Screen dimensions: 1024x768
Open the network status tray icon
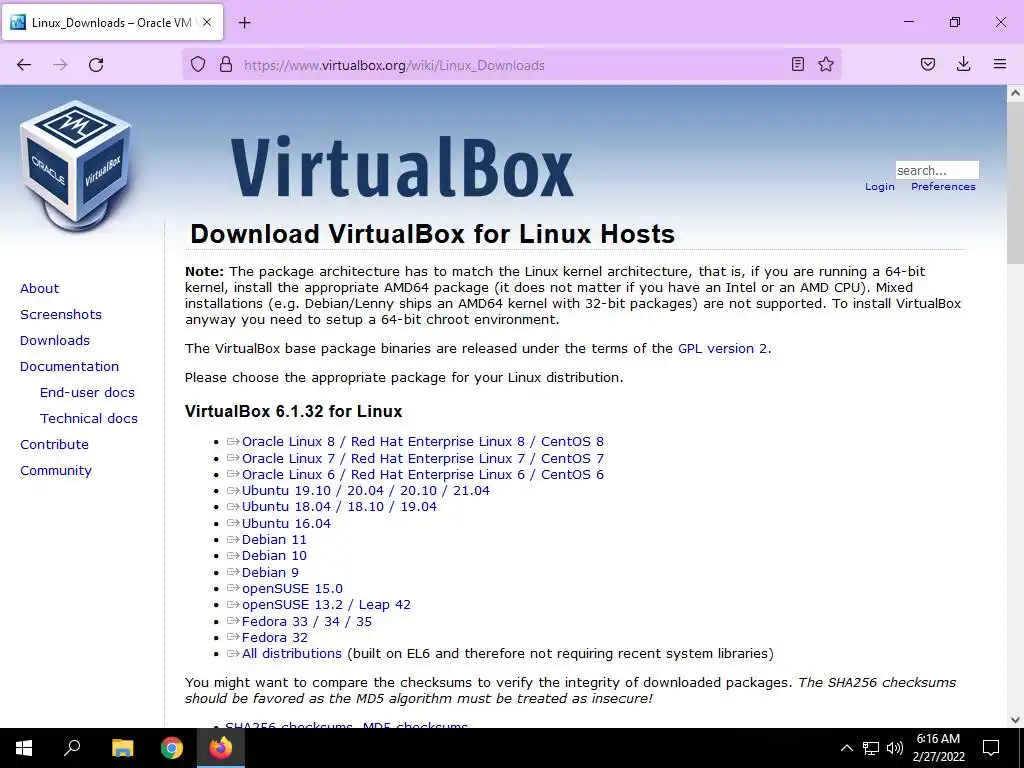(x=871, y=748)
